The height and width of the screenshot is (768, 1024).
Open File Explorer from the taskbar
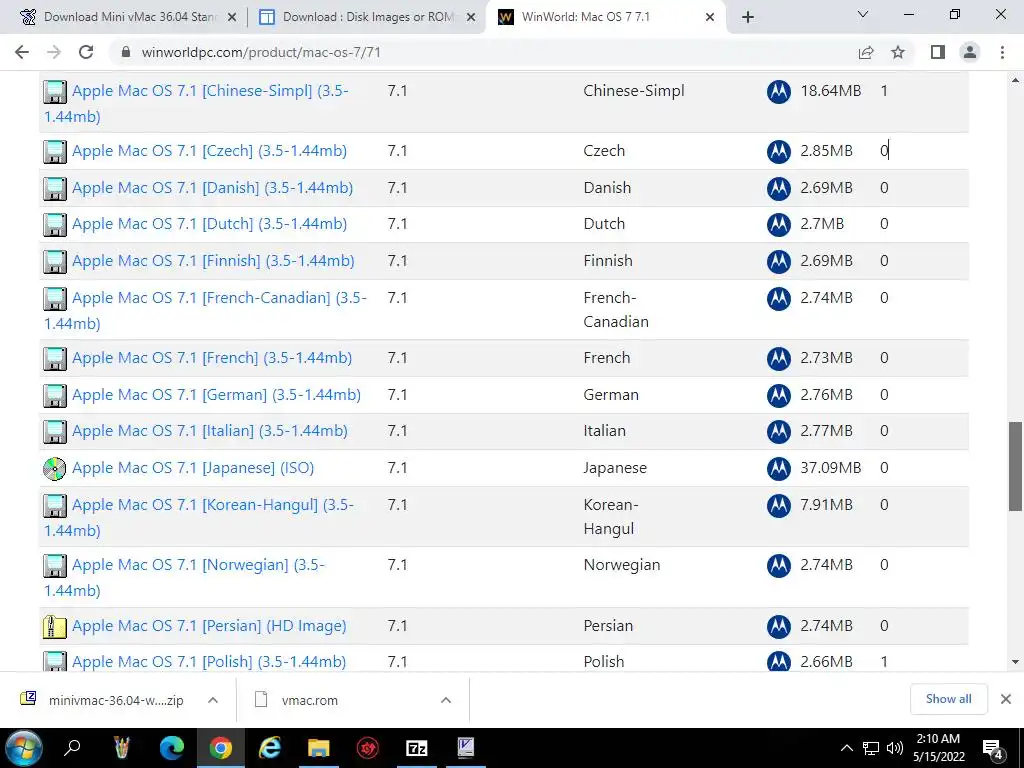pyautogui.click(x=319, y=748)
